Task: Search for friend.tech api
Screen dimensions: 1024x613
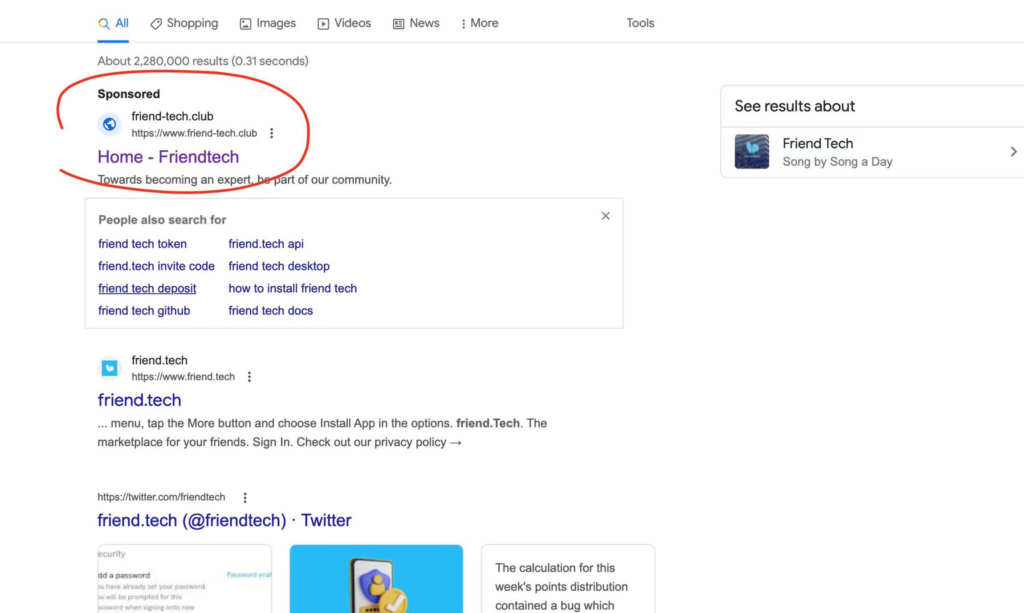Action: point(266,244)
